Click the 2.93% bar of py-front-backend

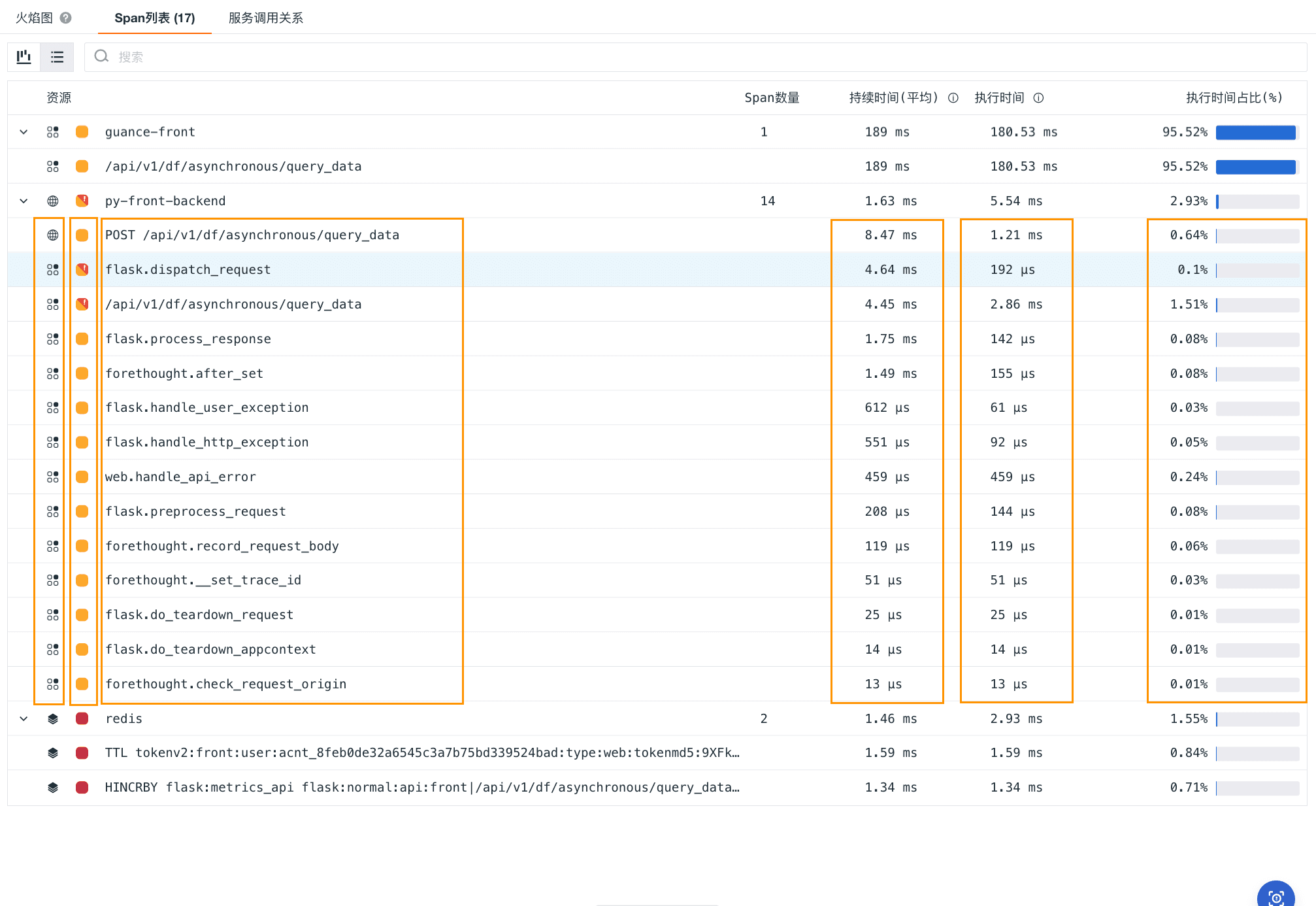coord(1257,201)
